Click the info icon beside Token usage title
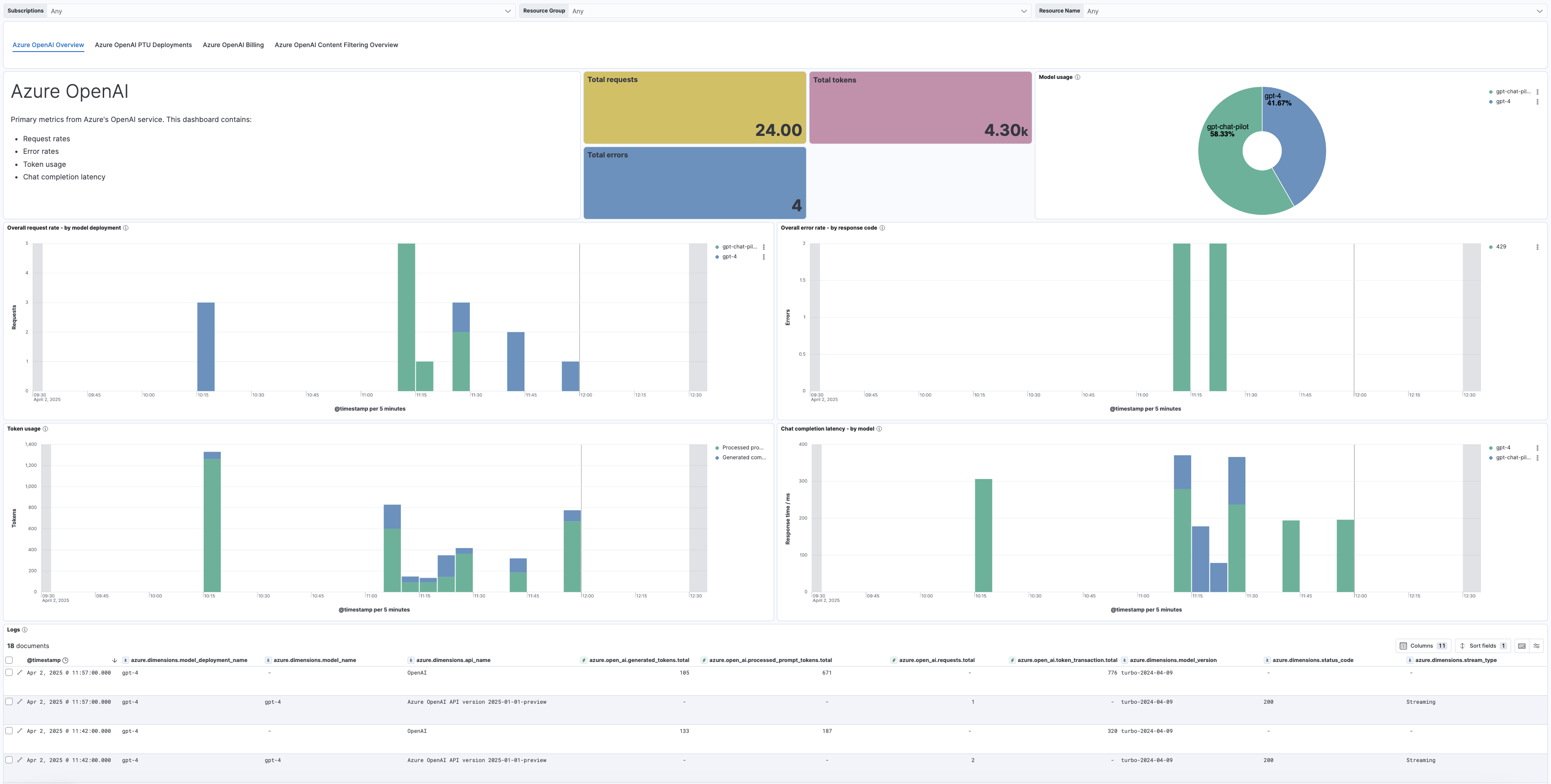 (46, 428)
